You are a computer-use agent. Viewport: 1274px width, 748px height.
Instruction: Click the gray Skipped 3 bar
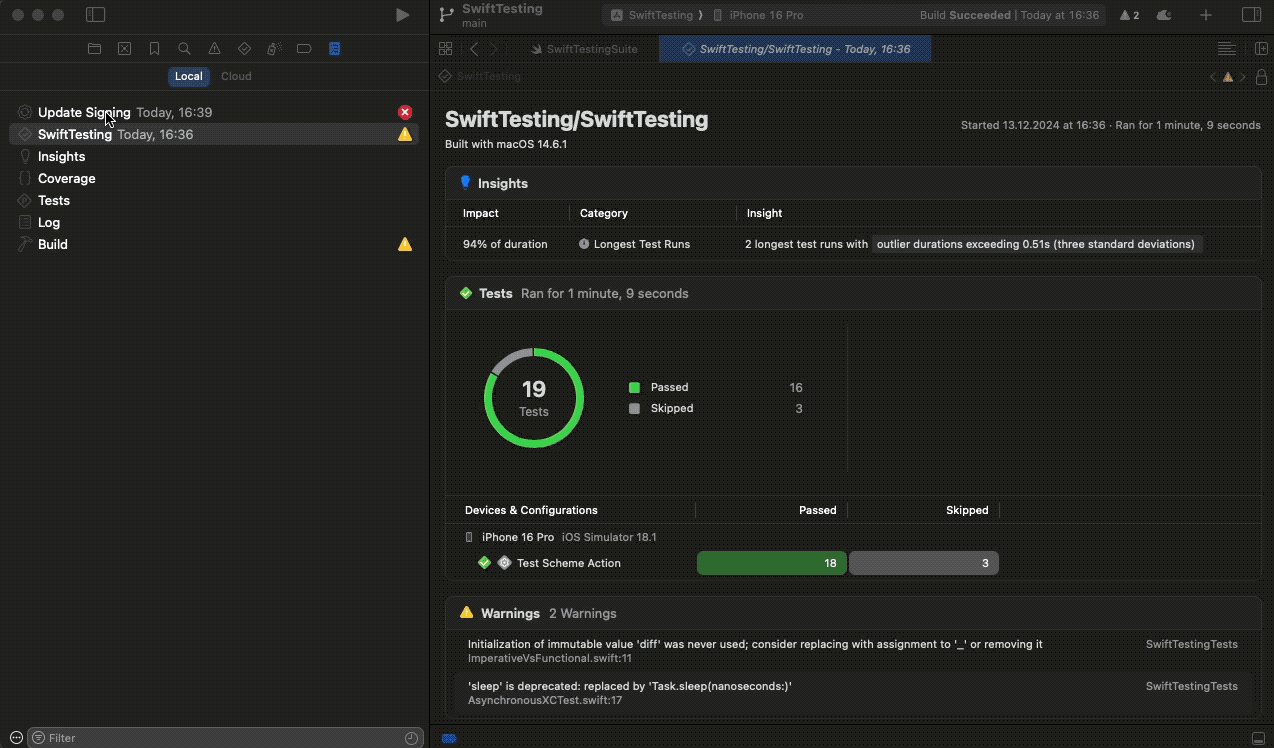coord(924,563)
